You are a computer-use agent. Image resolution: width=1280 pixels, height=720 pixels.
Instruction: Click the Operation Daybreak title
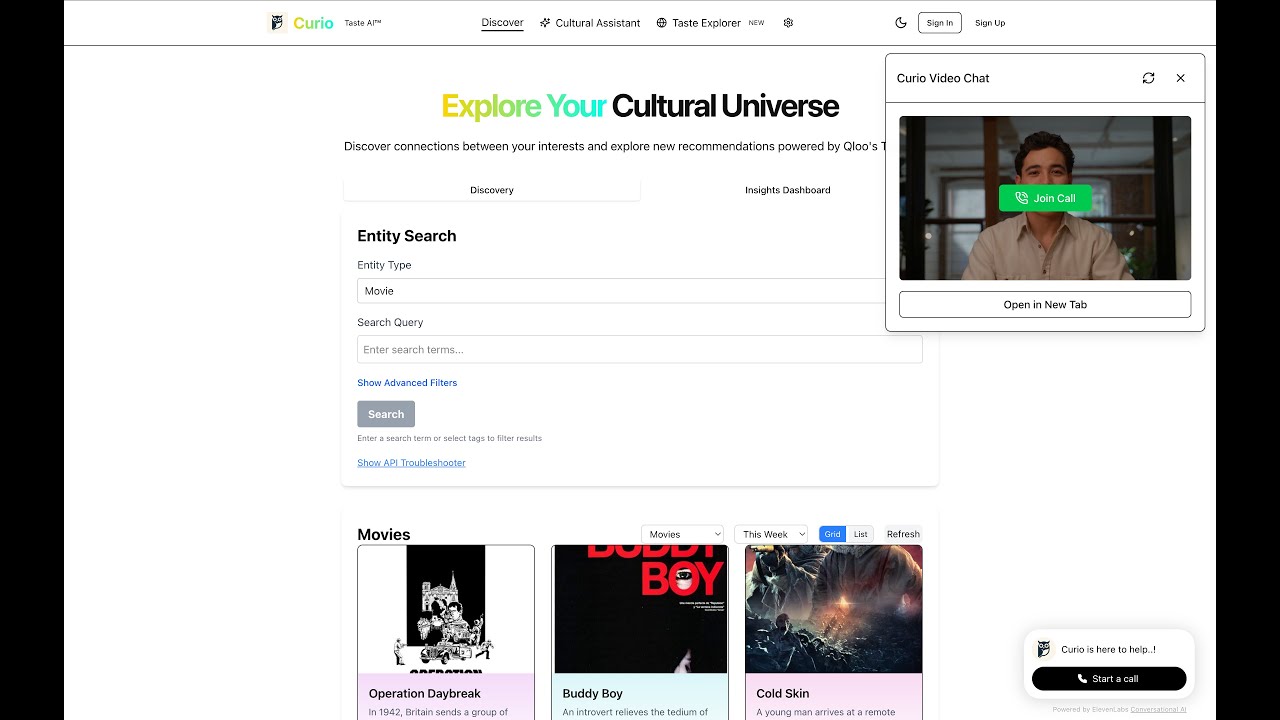click(425, 693)
